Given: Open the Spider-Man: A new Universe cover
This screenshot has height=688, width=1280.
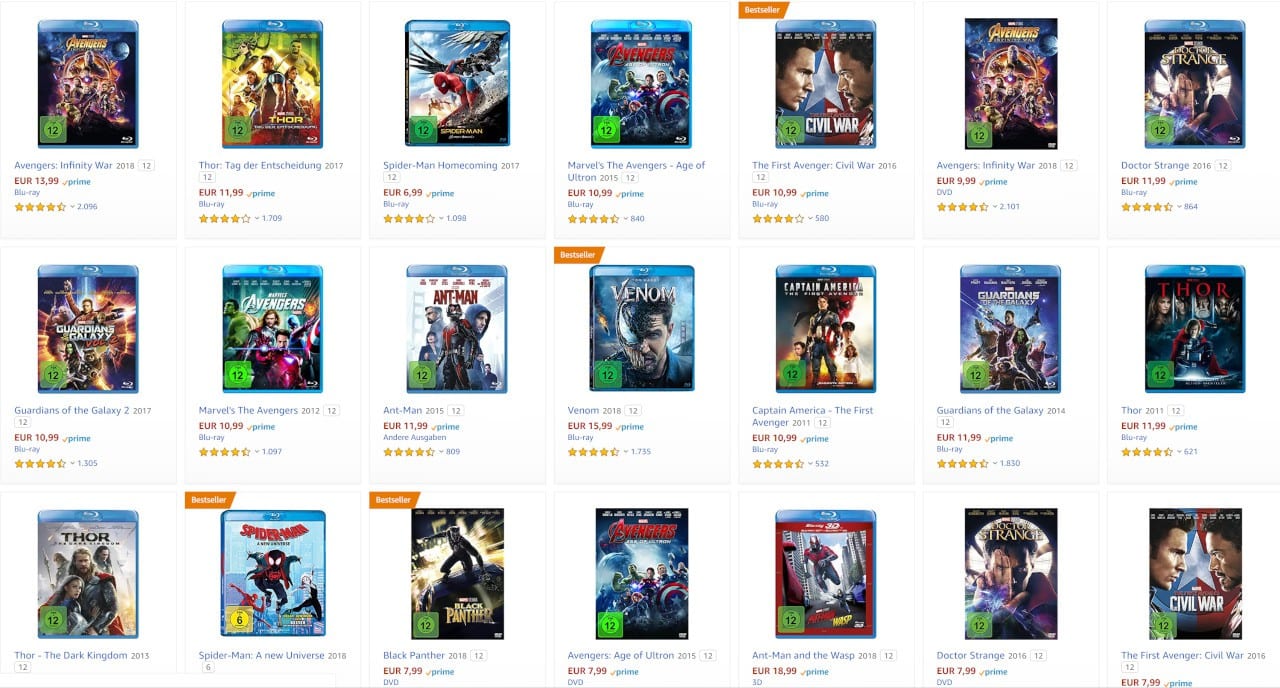Looking at the screenshot, I should [272, 573].
